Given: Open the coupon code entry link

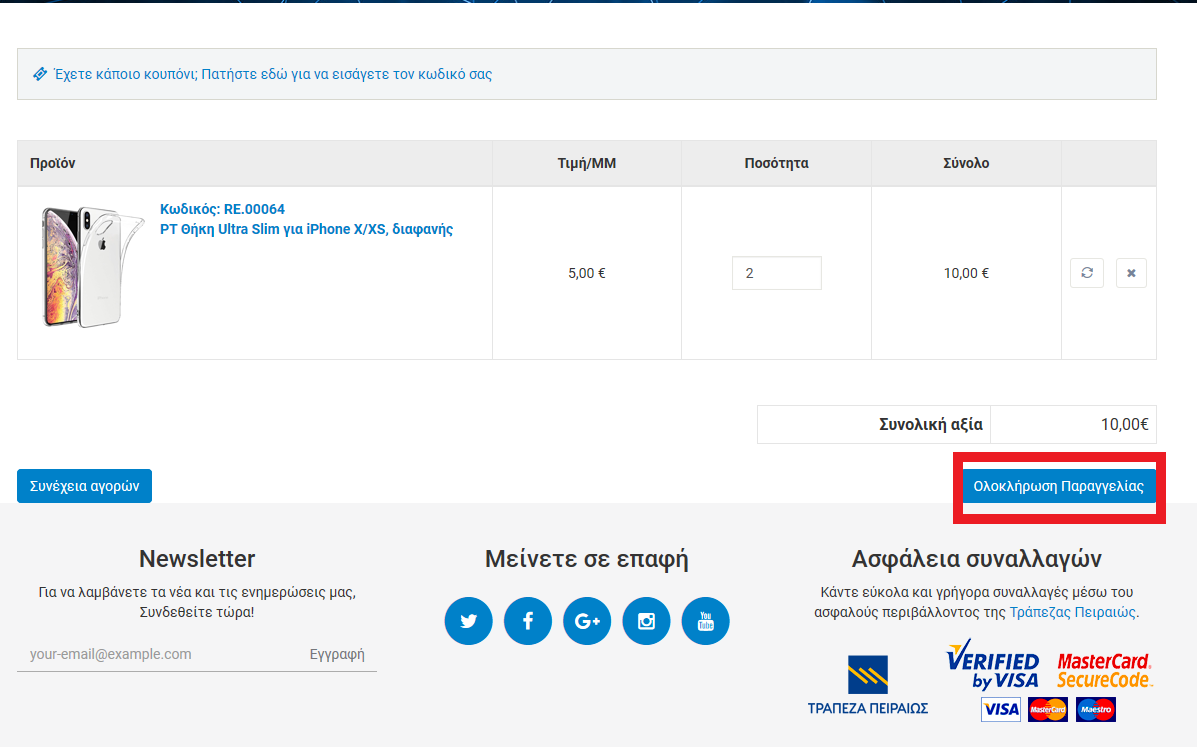Looking at the screenshot, I should coord(273,74).
